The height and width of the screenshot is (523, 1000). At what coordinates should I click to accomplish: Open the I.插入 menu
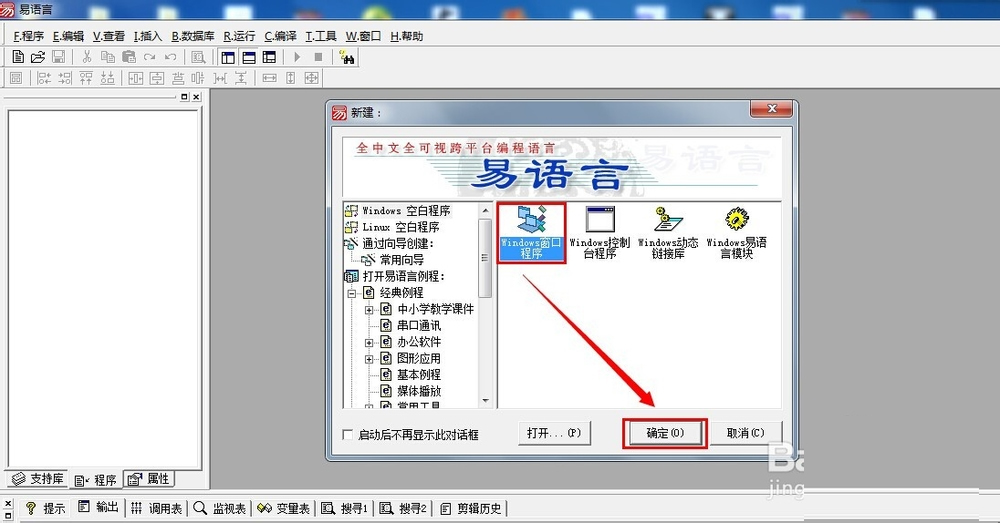click(148, 36)
